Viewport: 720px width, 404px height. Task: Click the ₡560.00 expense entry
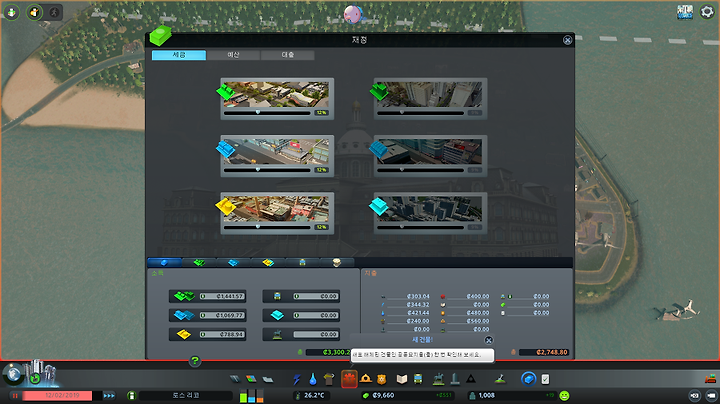[478, 321]
